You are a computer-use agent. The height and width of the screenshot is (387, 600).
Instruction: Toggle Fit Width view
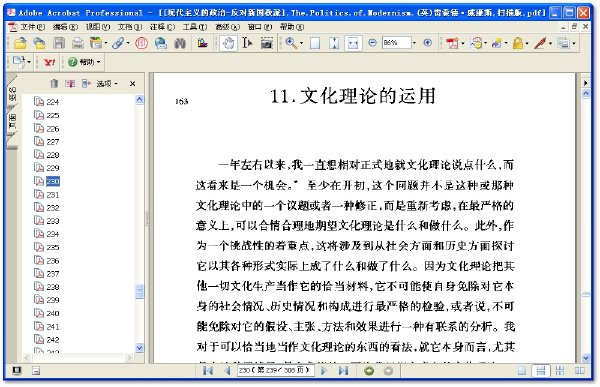pos(353,43)
